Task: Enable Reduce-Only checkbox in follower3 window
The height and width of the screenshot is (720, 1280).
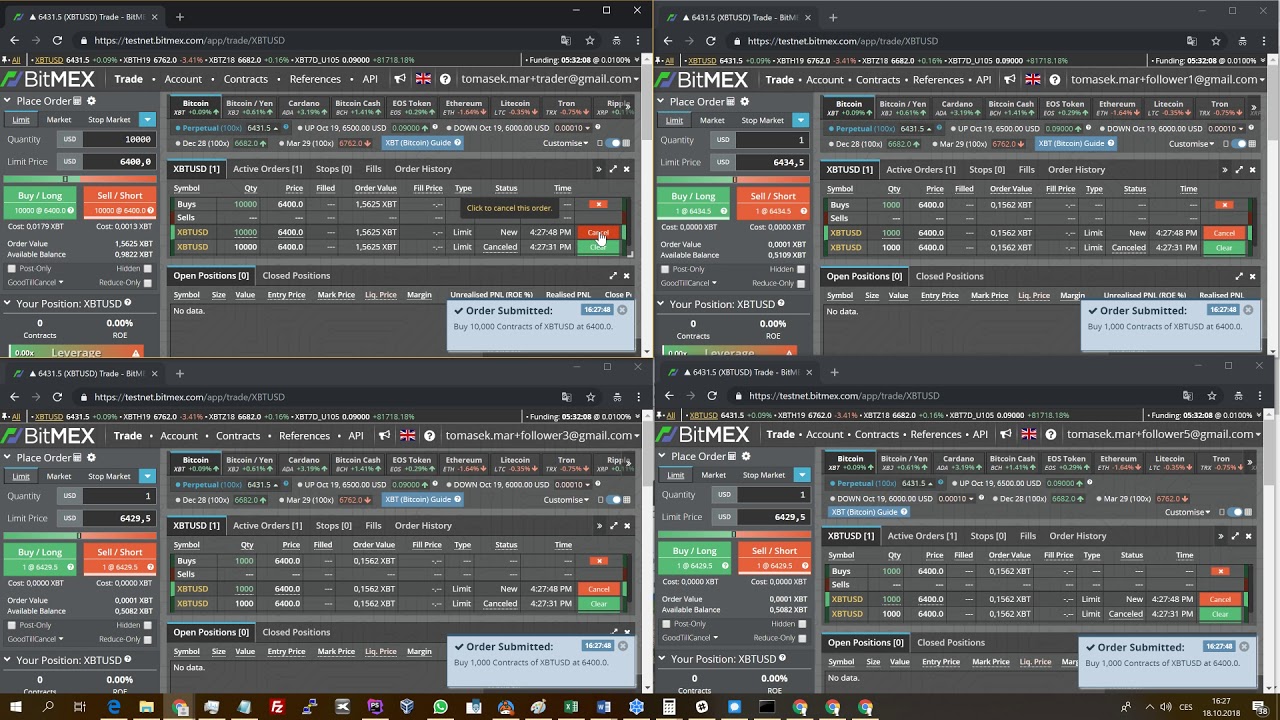Action: (147, 639)
